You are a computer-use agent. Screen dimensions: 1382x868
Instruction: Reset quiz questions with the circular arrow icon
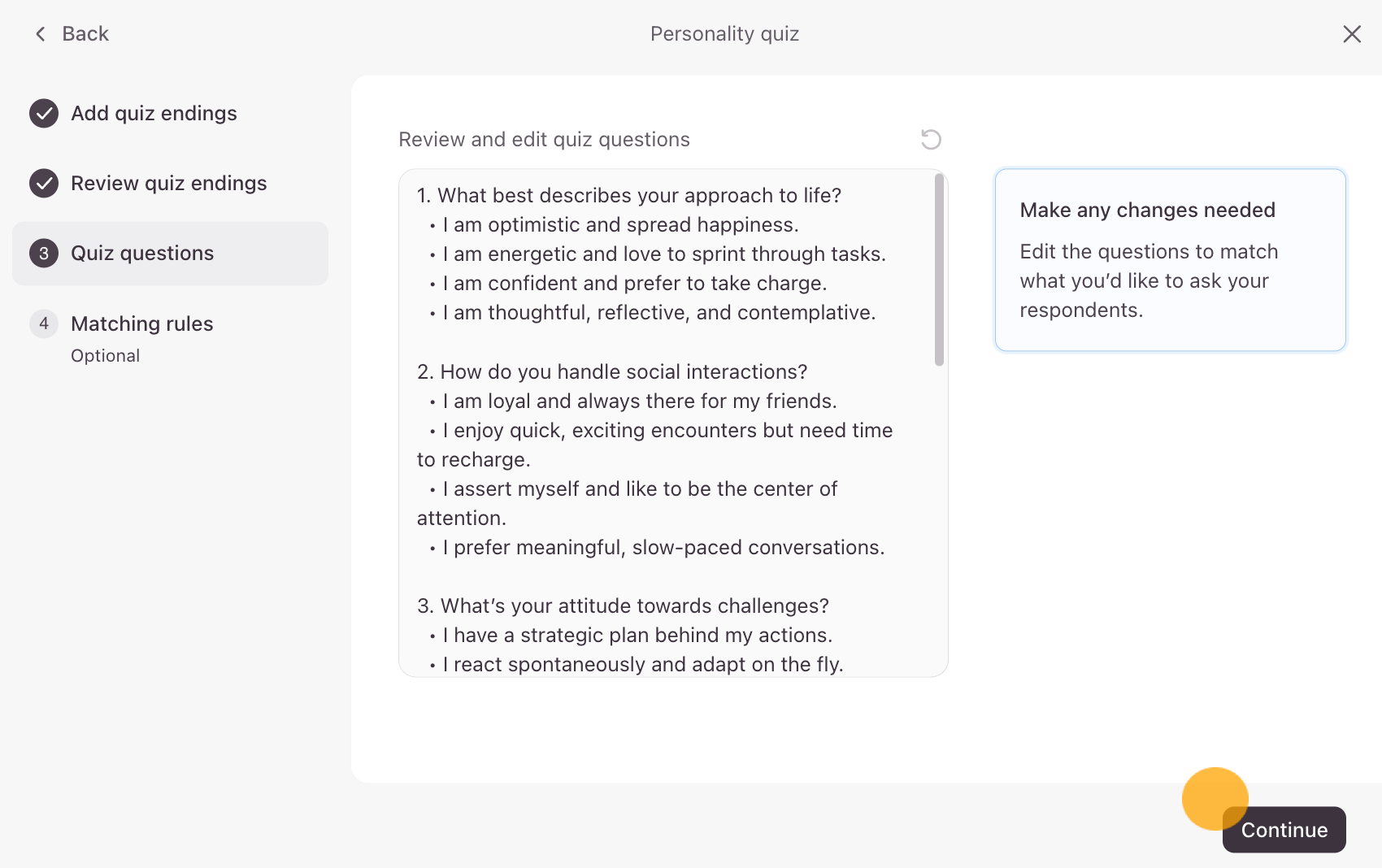(x=931, y=140)
